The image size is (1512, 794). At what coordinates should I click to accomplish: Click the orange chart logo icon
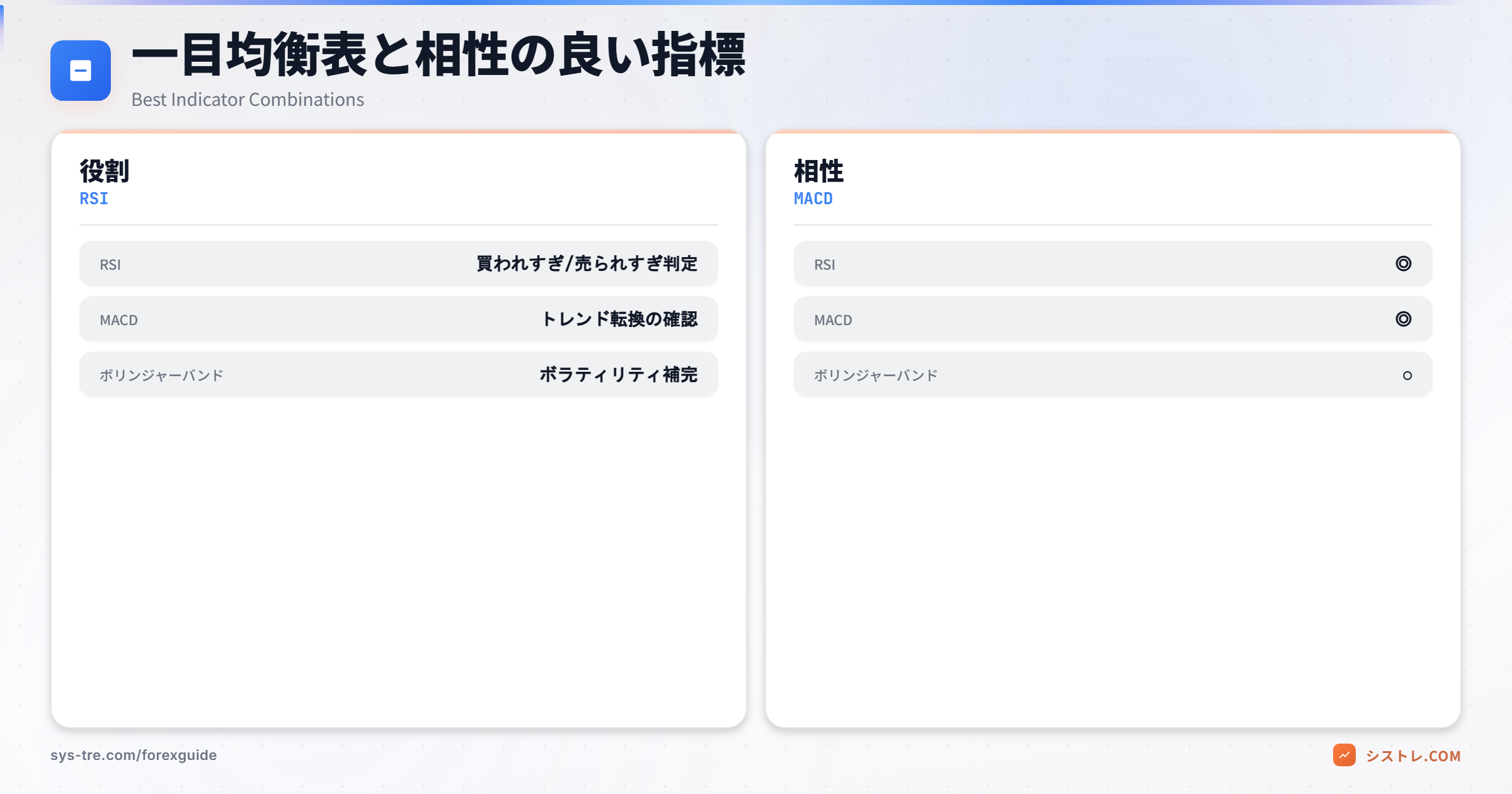(x=1344, y=755)
